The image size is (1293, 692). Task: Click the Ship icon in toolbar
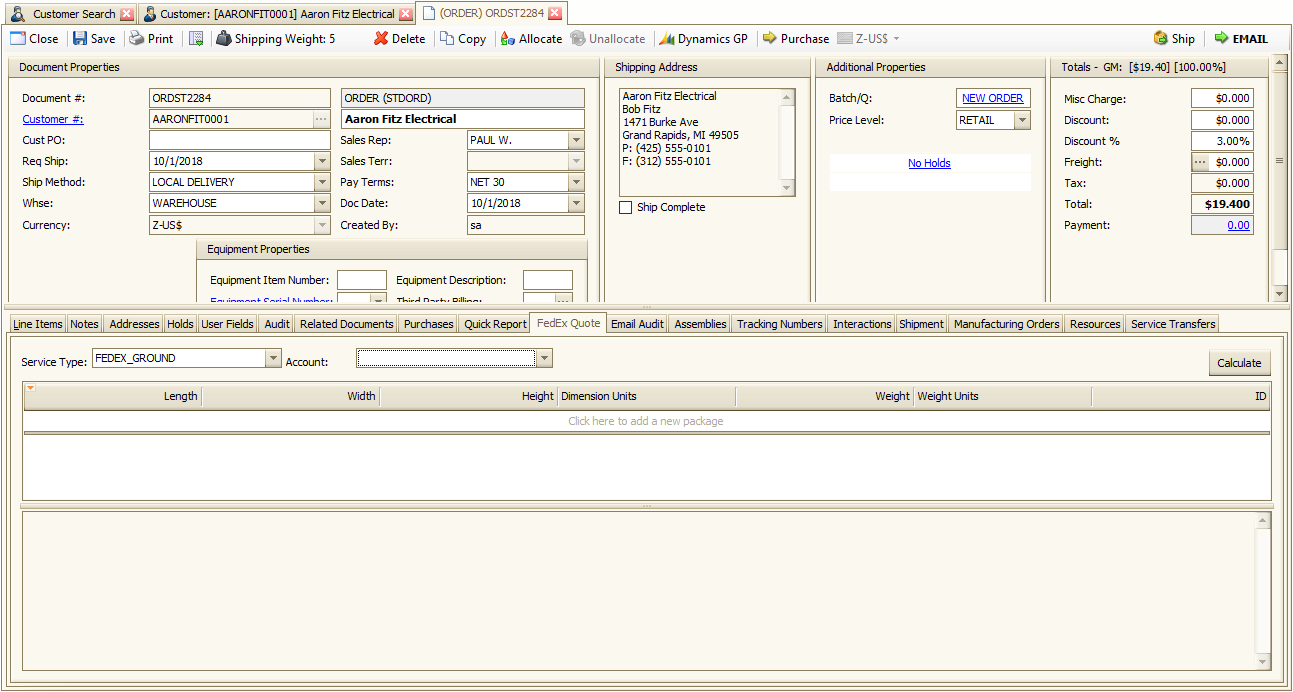click(x=1161, y=39)
